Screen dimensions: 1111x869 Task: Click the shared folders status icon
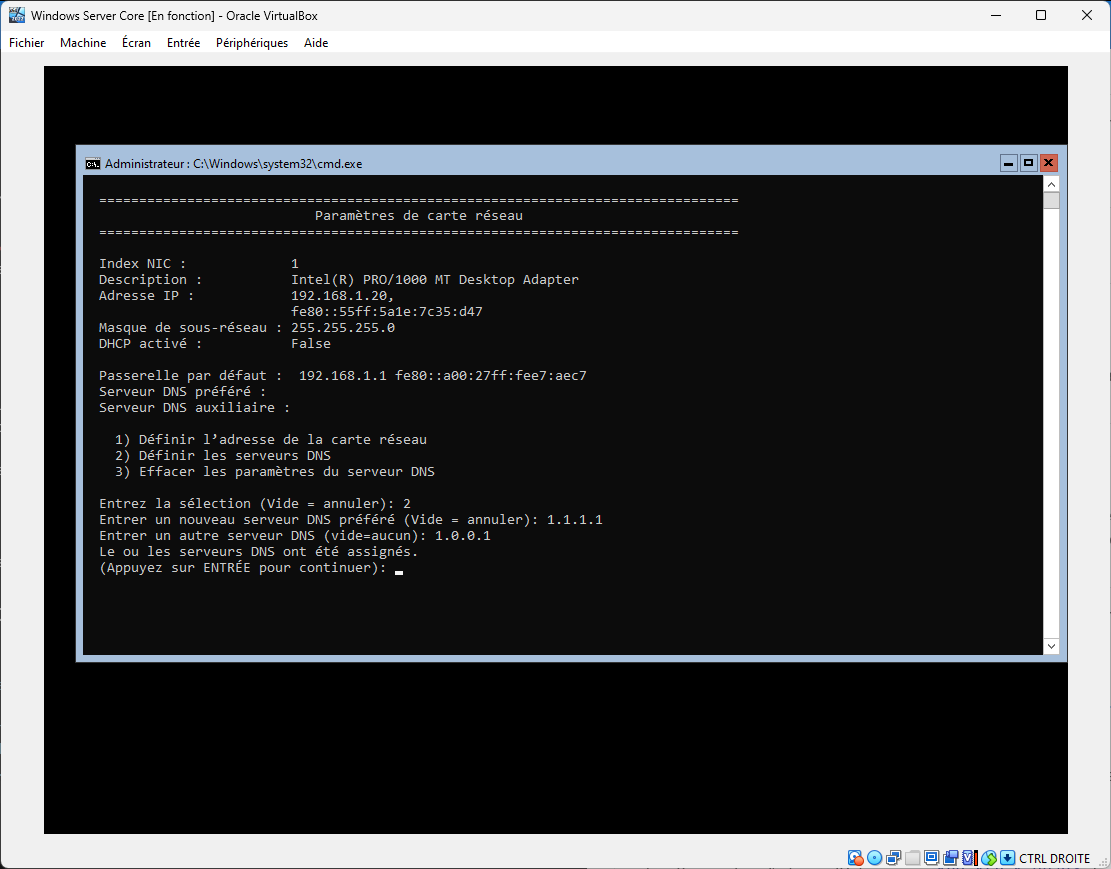coord(913,858)
